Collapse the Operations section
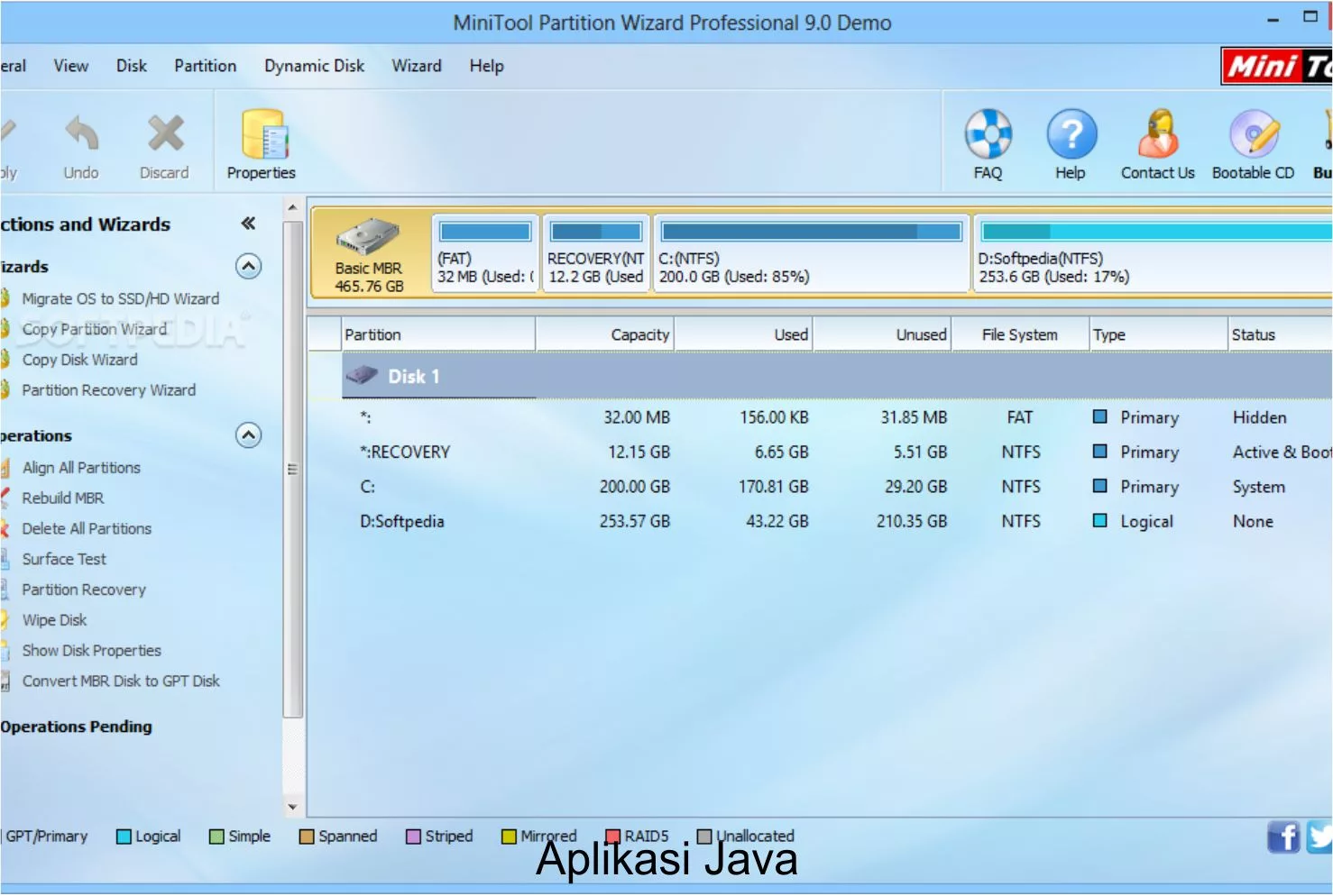Viewport: 1333px width, 896px height. (x=248, y=436)
